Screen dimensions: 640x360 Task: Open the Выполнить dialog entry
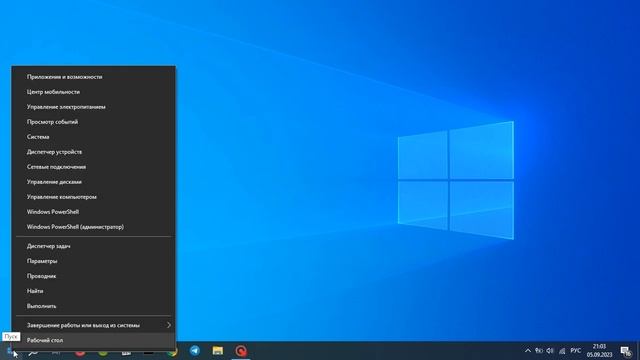[93, 306]
